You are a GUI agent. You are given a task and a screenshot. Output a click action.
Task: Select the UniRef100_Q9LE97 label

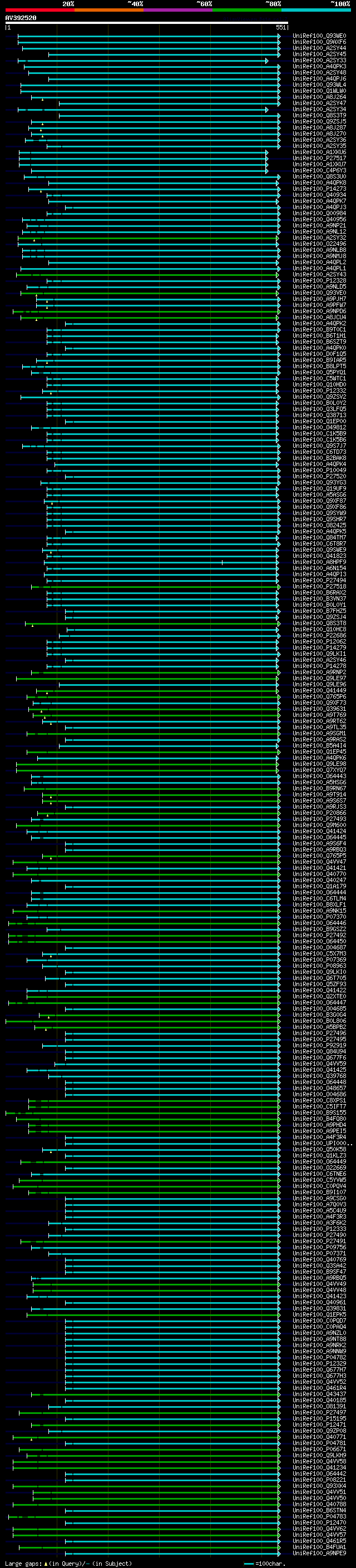319,678
